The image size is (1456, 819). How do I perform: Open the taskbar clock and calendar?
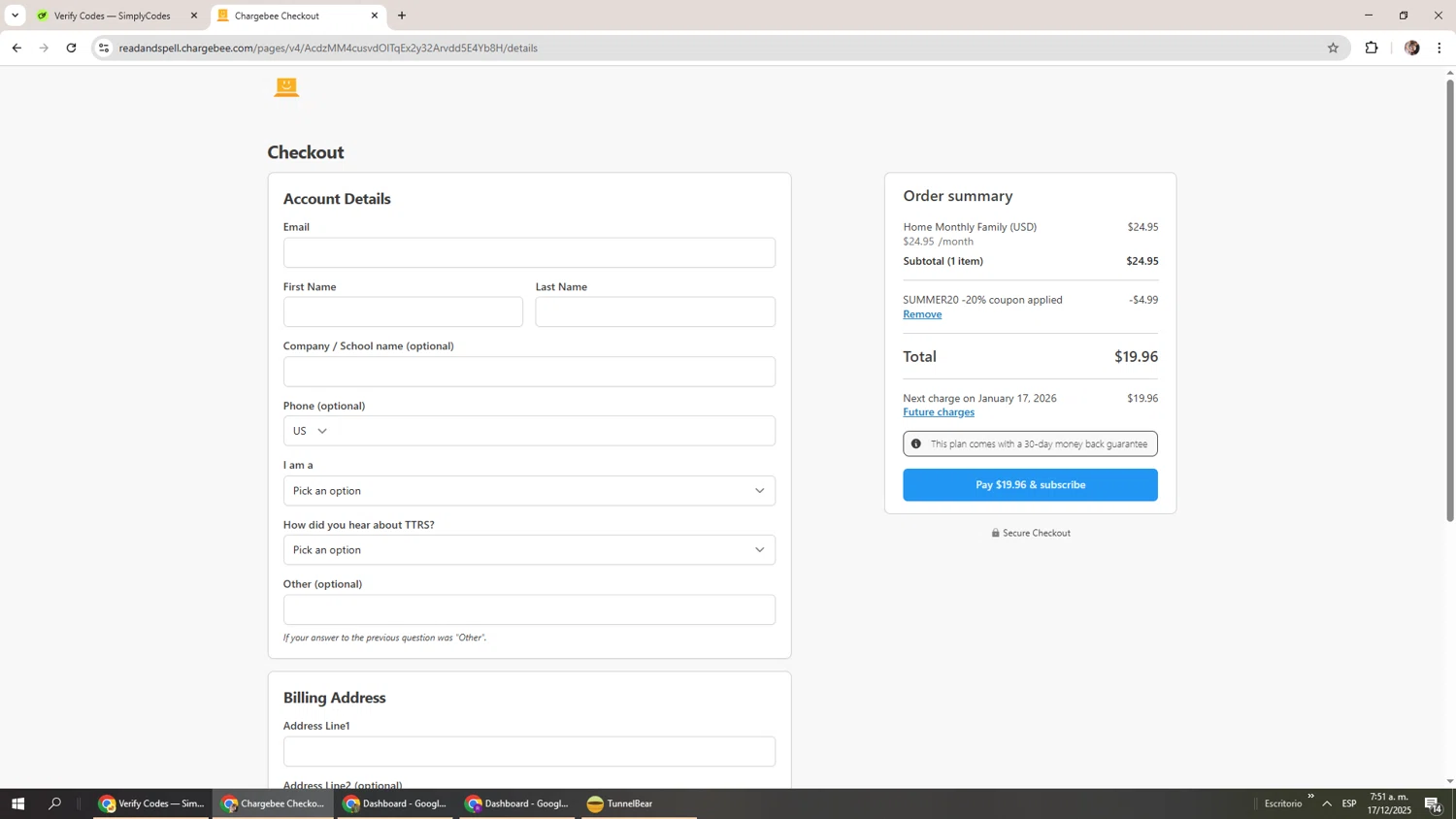(1388, 803)
